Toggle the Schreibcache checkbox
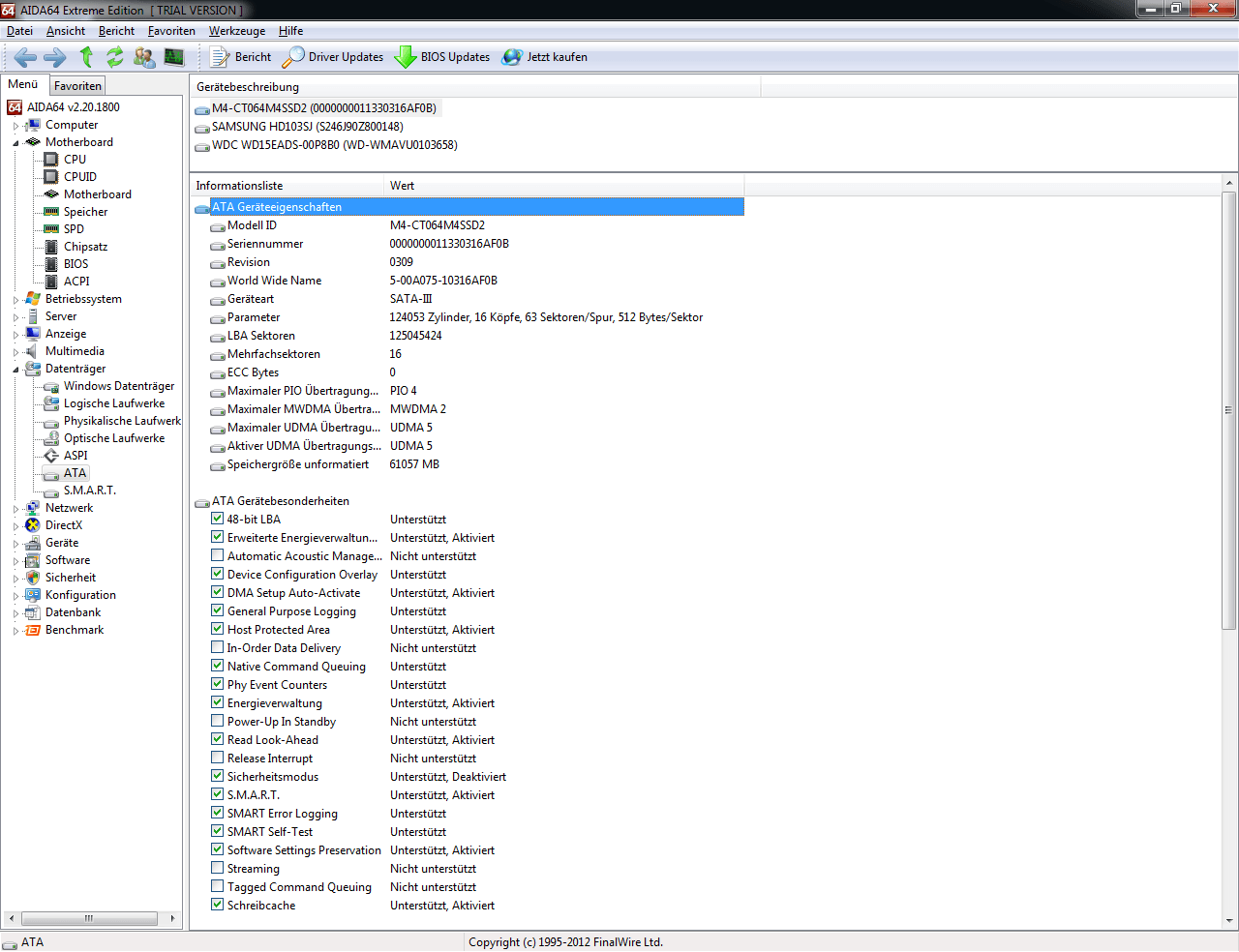1239x952 pixels. [x=218, y=905]
